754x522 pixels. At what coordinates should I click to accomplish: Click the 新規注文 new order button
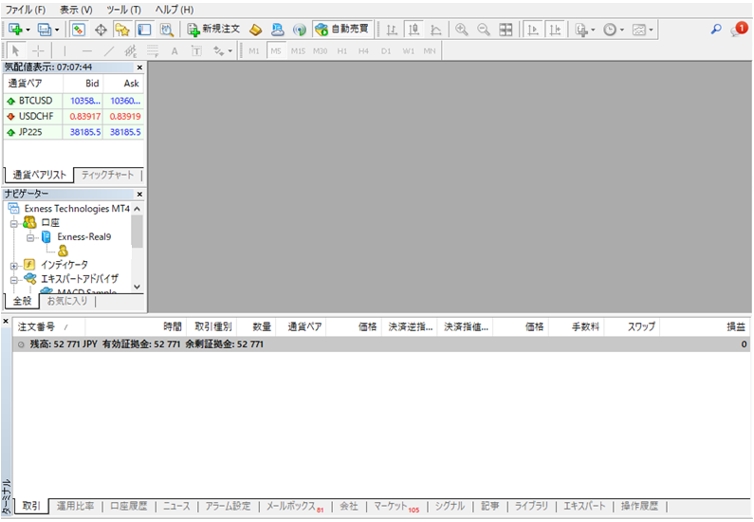pos(213,30)
